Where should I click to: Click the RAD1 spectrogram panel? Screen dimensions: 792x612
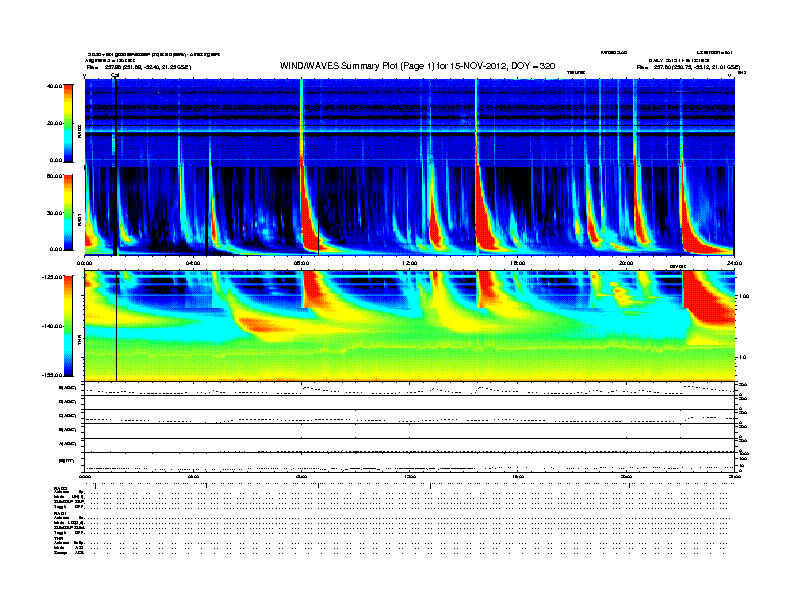[409, 211]
